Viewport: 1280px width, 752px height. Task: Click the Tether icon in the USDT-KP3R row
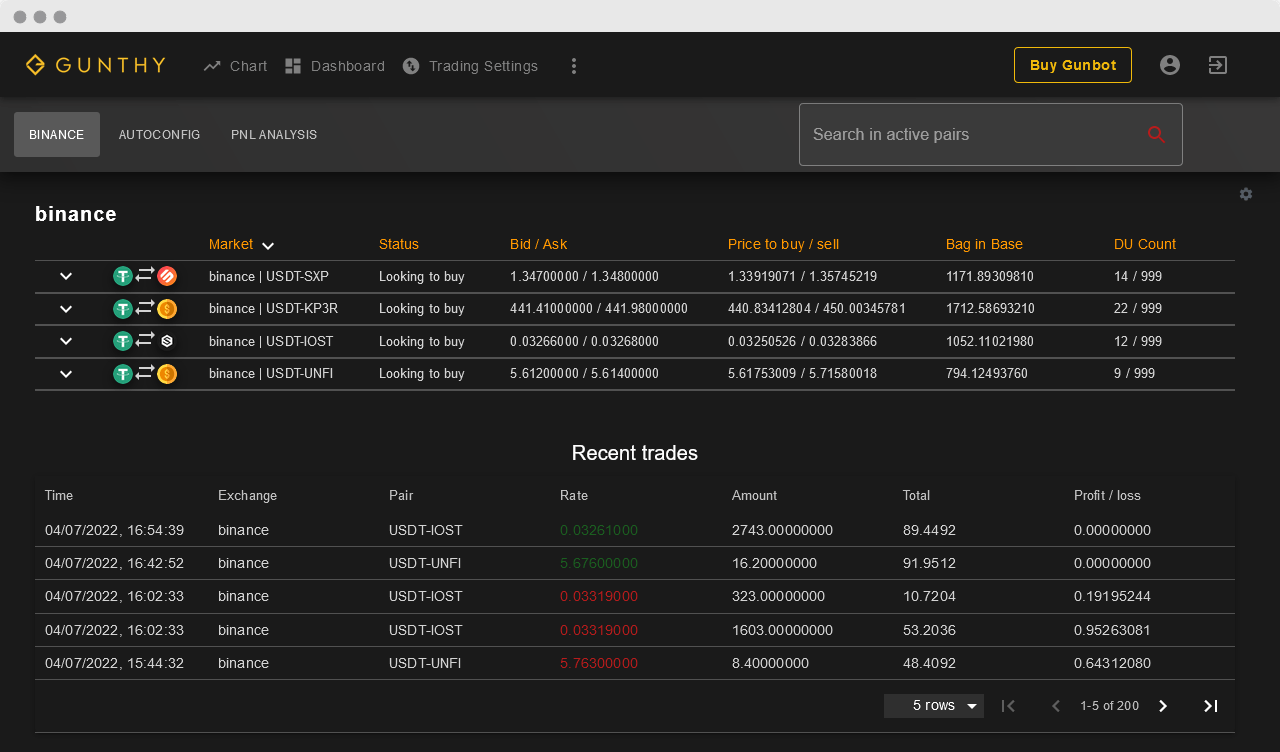coord(123,309)
